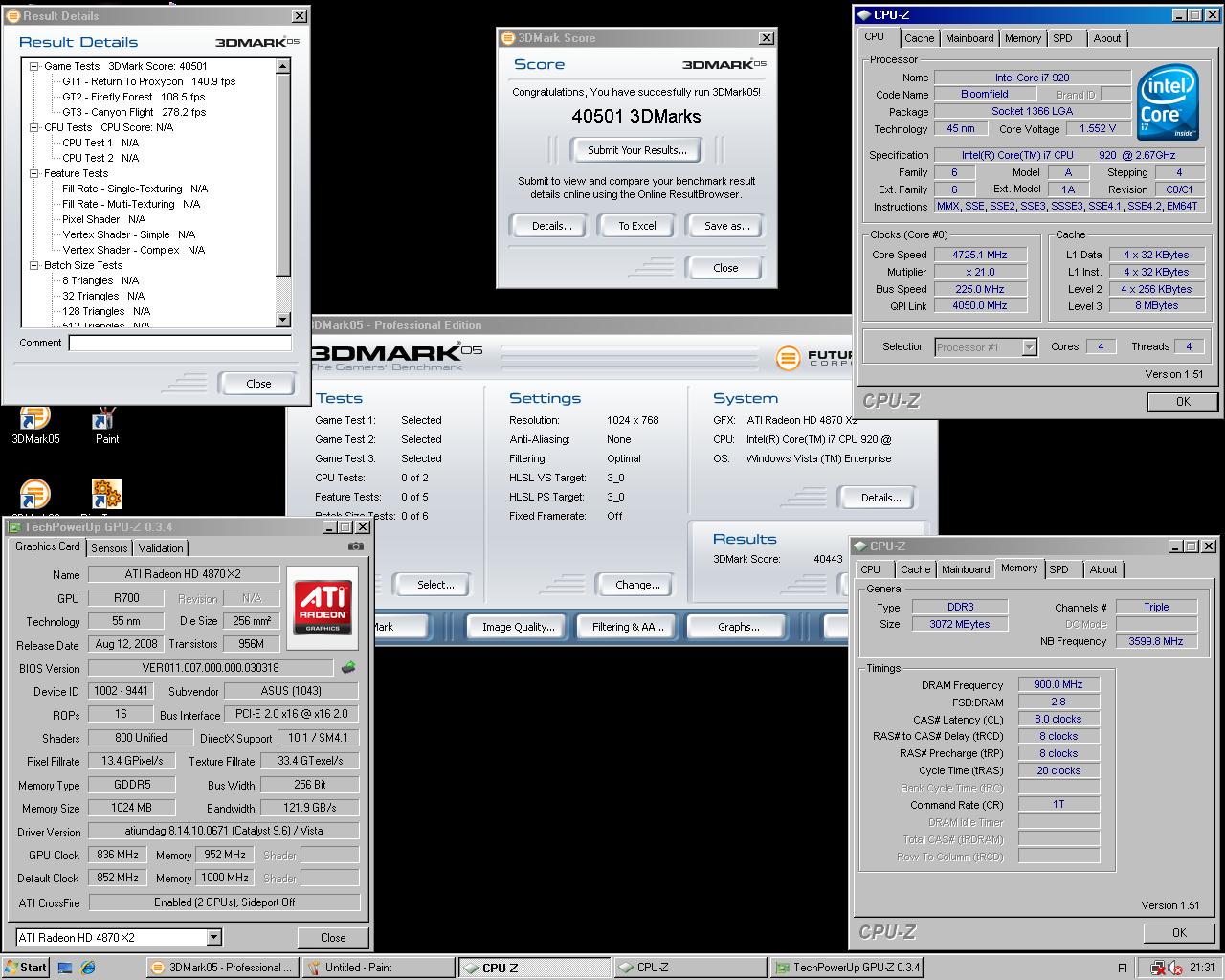
Task: Collapse the CPU Tests tree node
Action: tap(34, 127)
